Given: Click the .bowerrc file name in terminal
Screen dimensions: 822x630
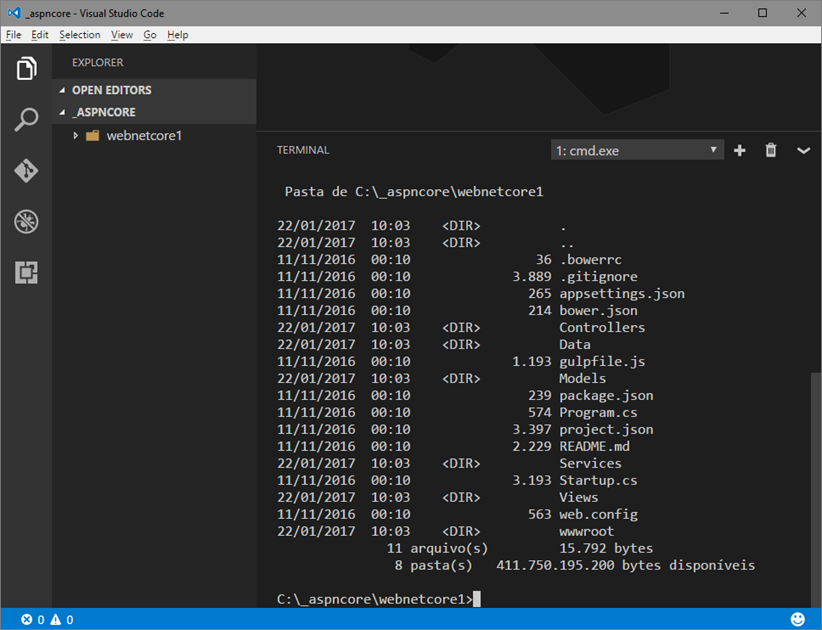Looking at the screenshot, I should [590, 259].
